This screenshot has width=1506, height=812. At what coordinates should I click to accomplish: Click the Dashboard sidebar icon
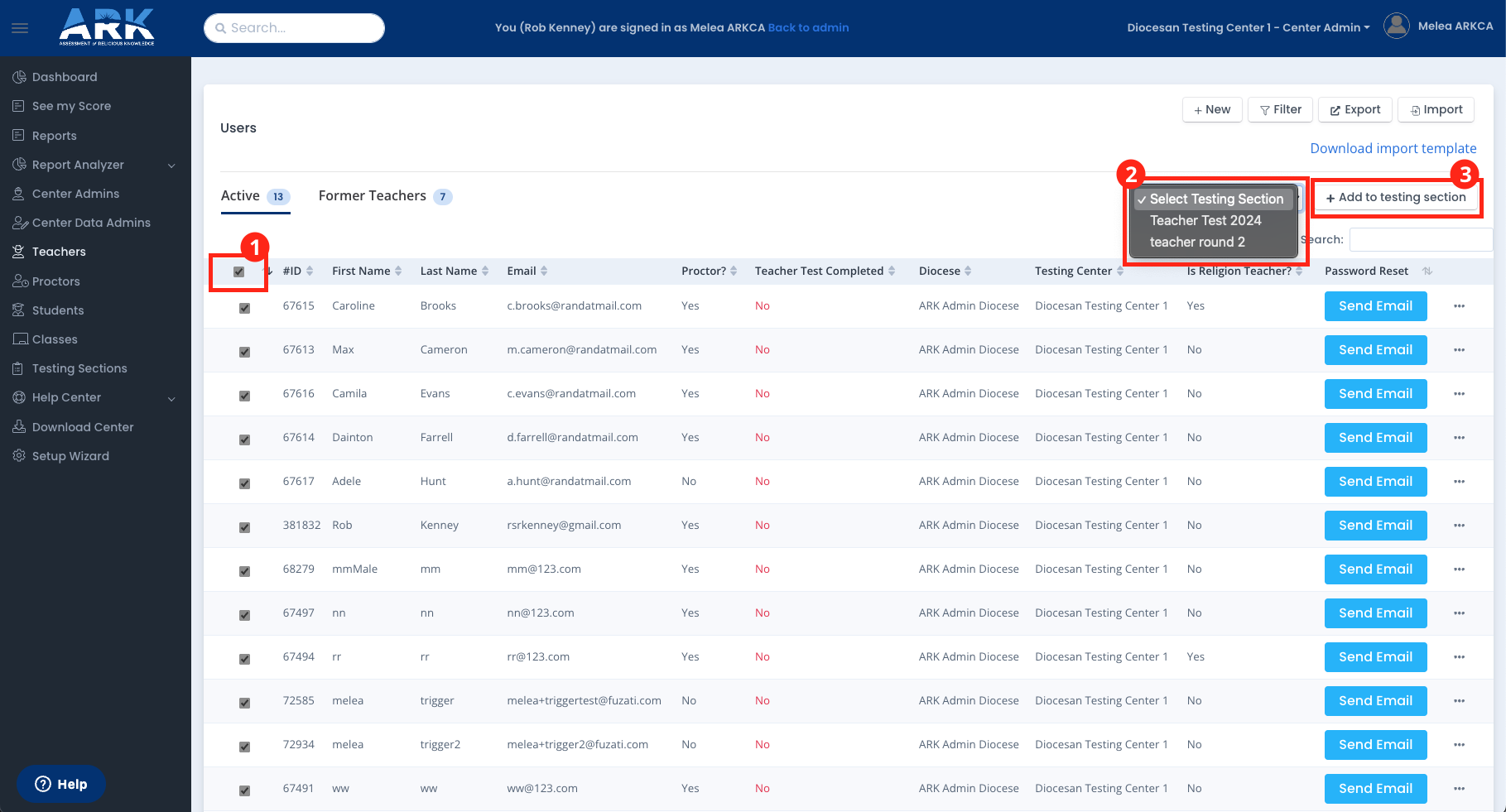[19, 77]
